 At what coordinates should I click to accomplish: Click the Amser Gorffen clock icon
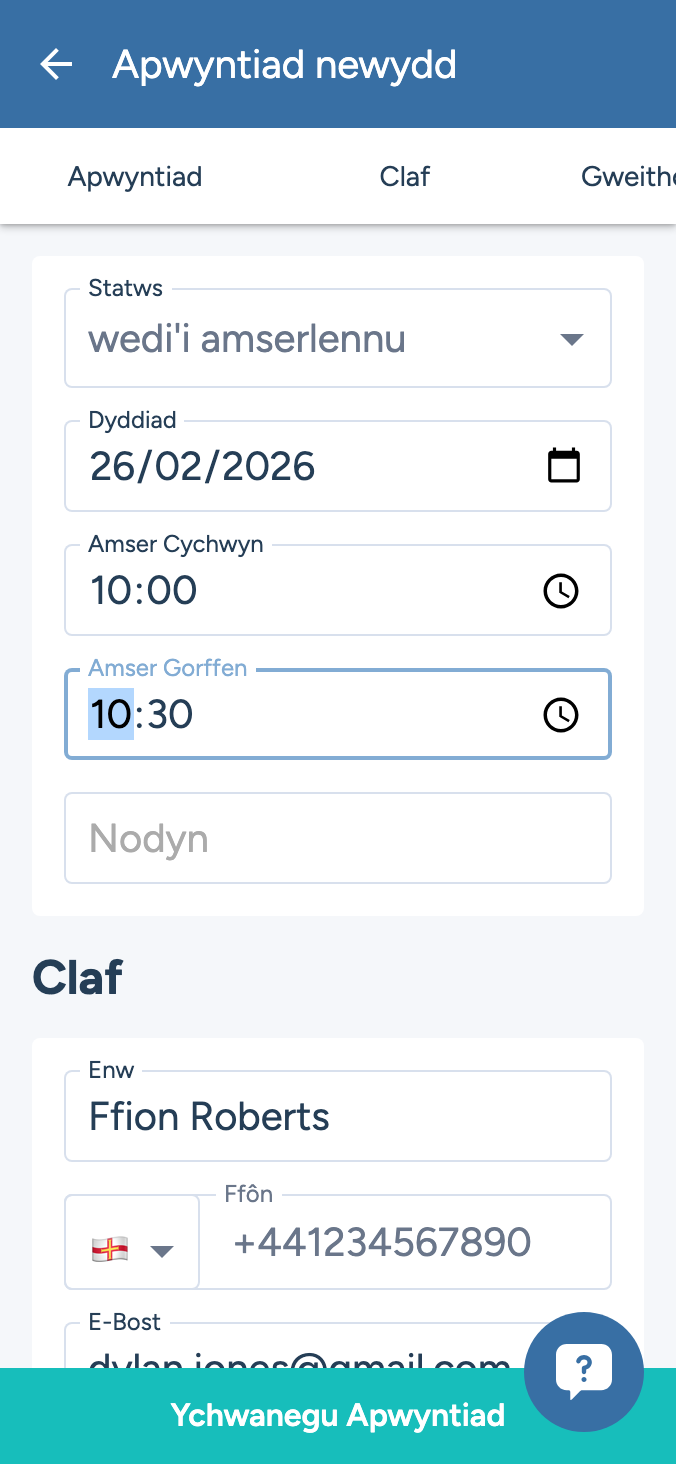(x=561, y=715)
